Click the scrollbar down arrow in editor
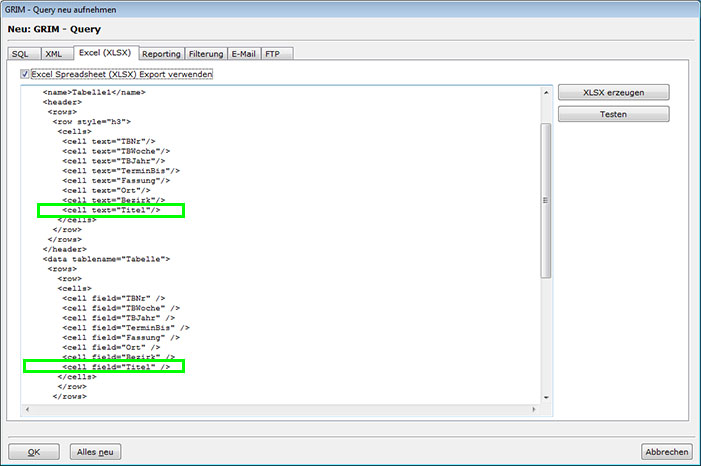701x466 pixels. point(546,397)
